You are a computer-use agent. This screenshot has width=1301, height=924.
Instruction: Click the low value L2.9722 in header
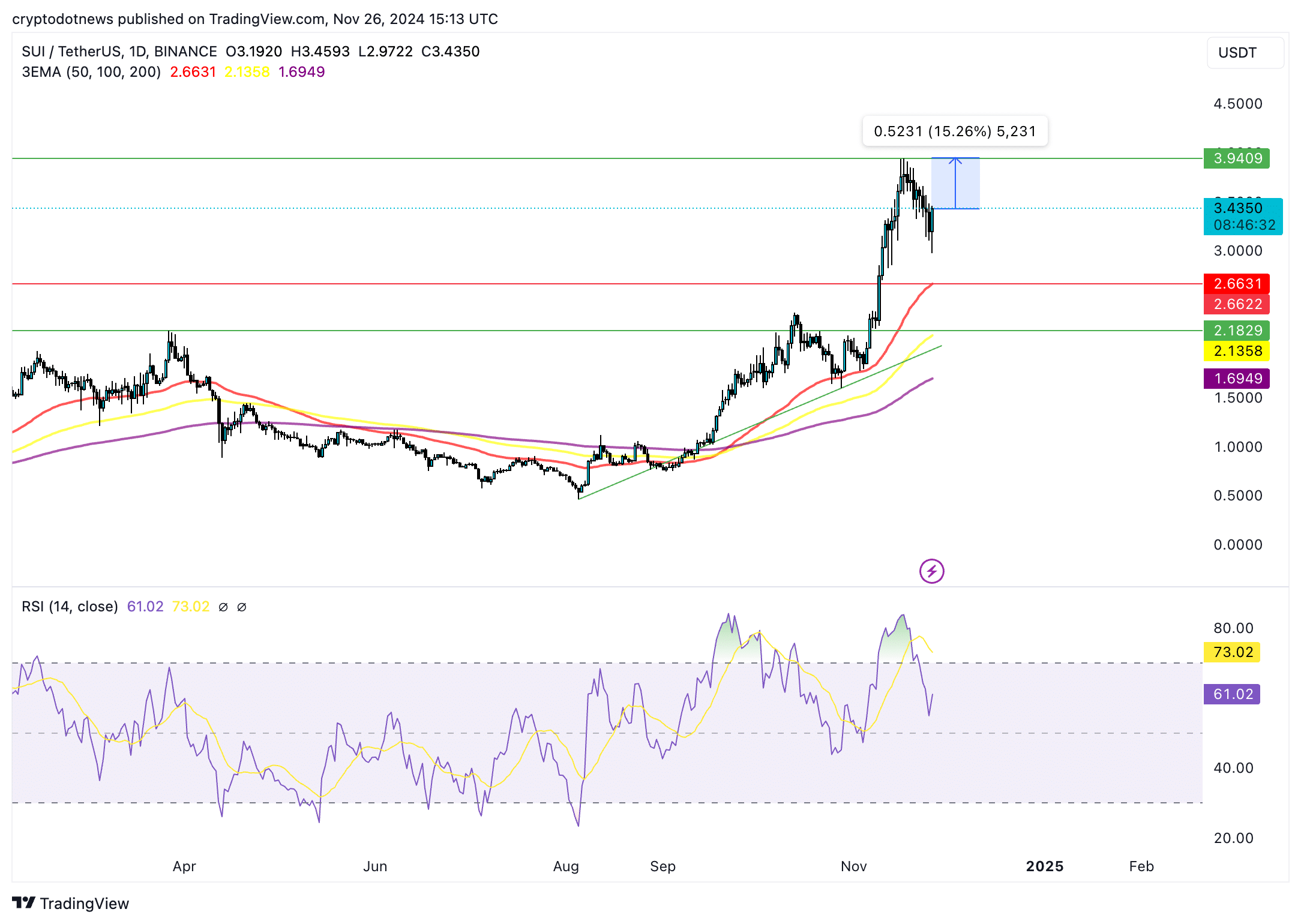pos(385,52)
